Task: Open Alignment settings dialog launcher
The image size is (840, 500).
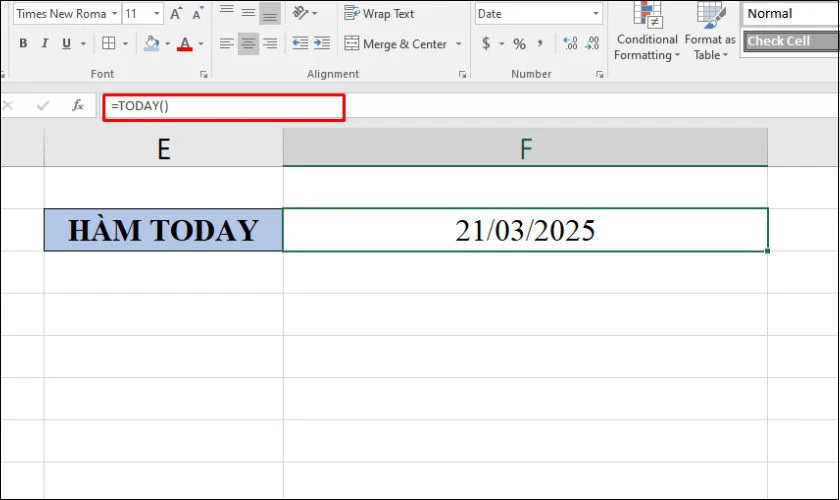Action: [x=462, y=74]
